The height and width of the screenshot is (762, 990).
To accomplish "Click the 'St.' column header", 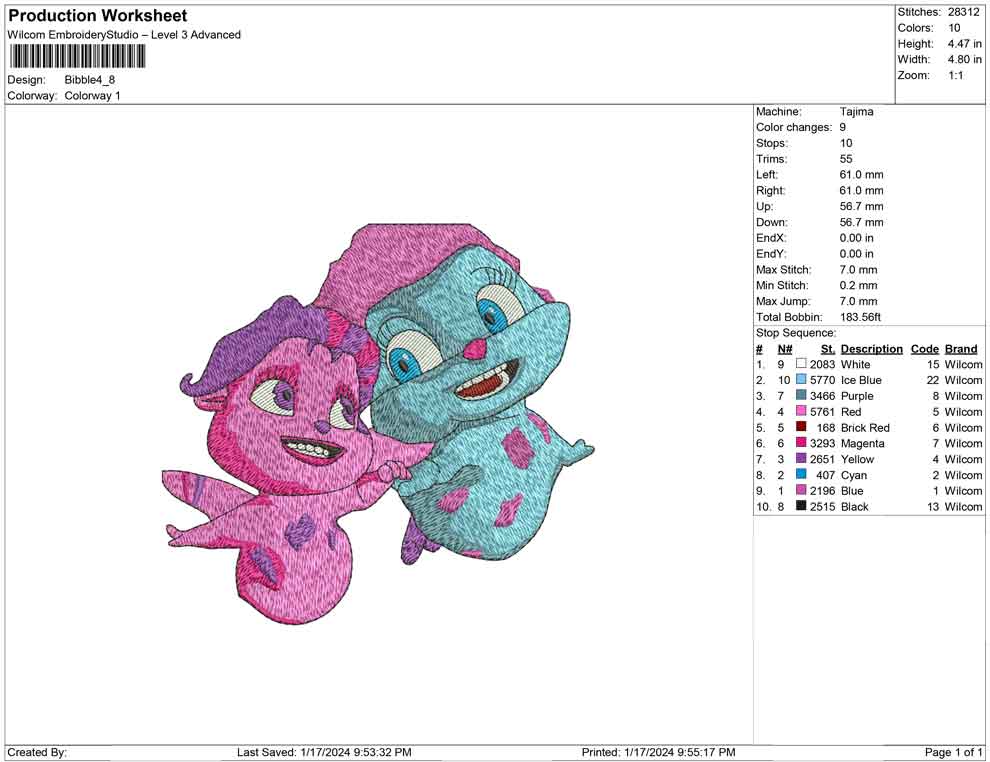I will [828, 349].
